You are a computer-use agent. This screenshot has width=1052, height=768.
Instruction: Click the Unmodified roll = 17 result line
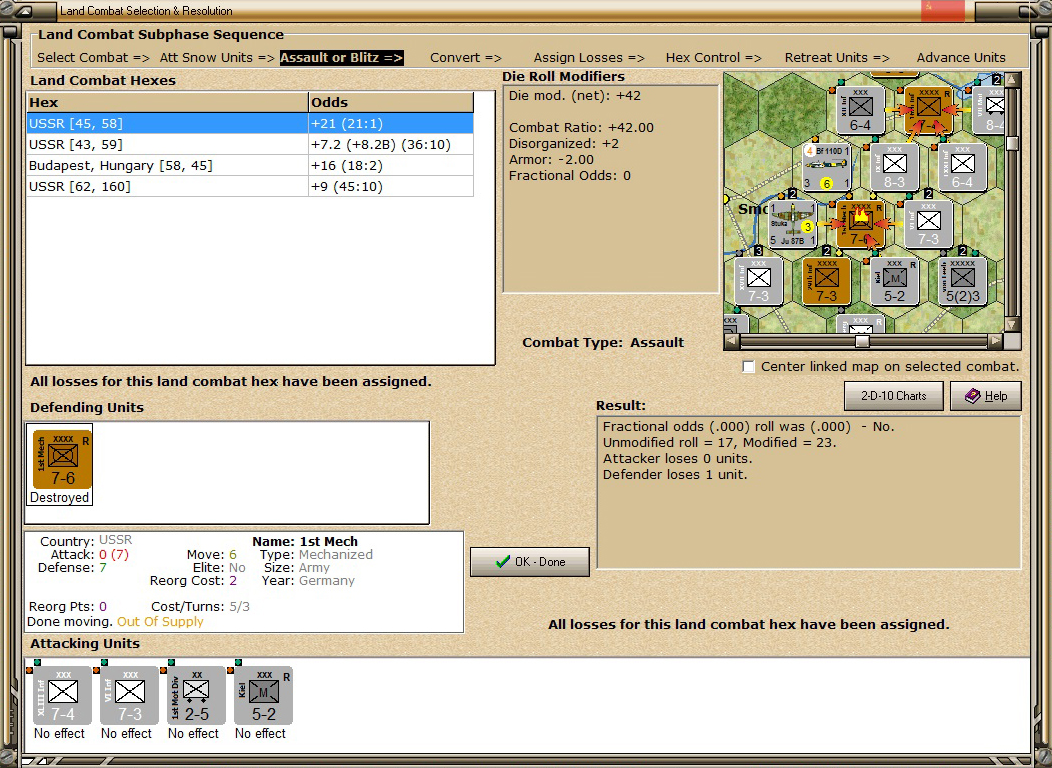pyautogui.click(x=719, y=442)
